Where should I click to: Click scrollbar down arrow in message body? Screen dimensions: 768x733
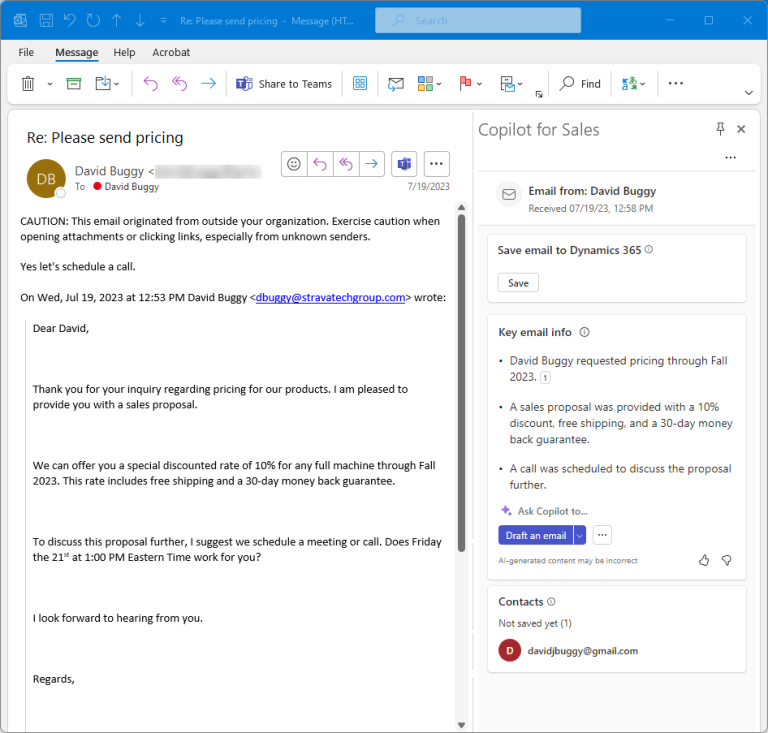pos(461,725)
